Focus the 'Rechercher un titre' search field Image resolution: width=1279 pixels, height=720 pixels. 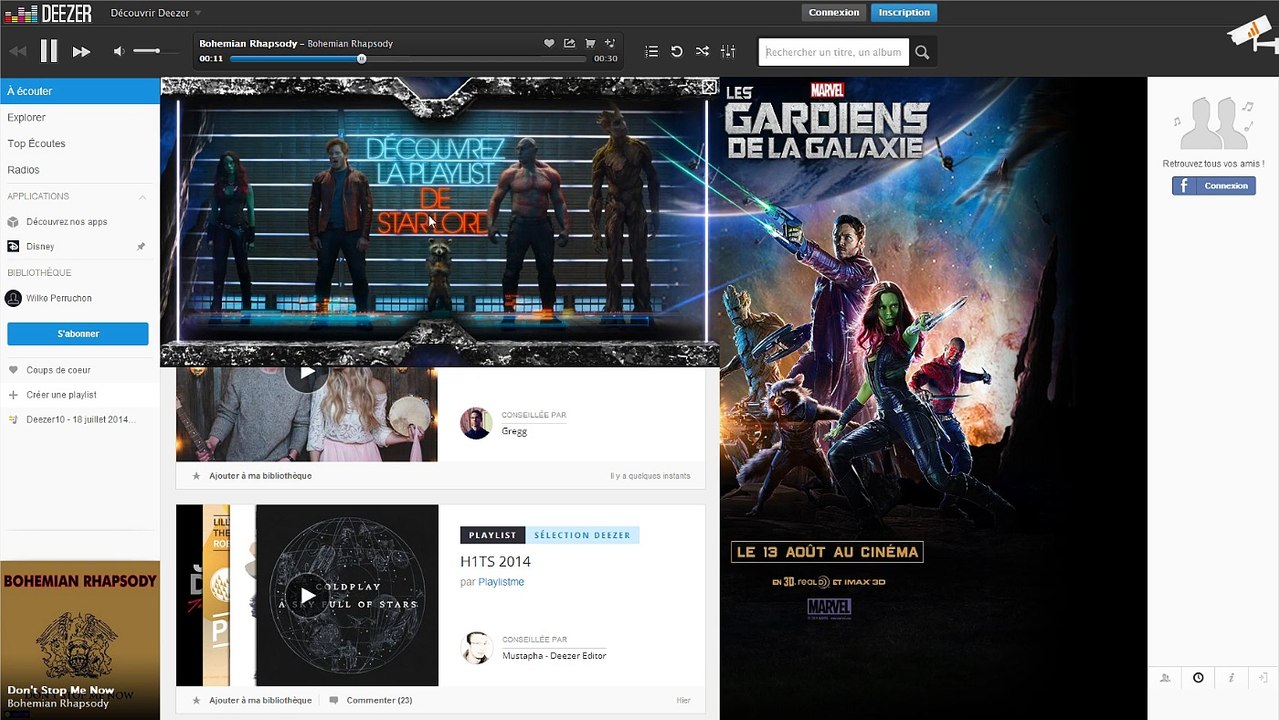pos(833,52)
